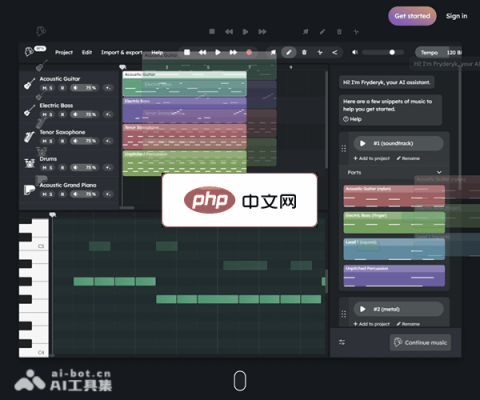Image resolution: width=480 pixels, height=400 pixels.
Task: Collapse the Parts section chevron
Action: 439,172
